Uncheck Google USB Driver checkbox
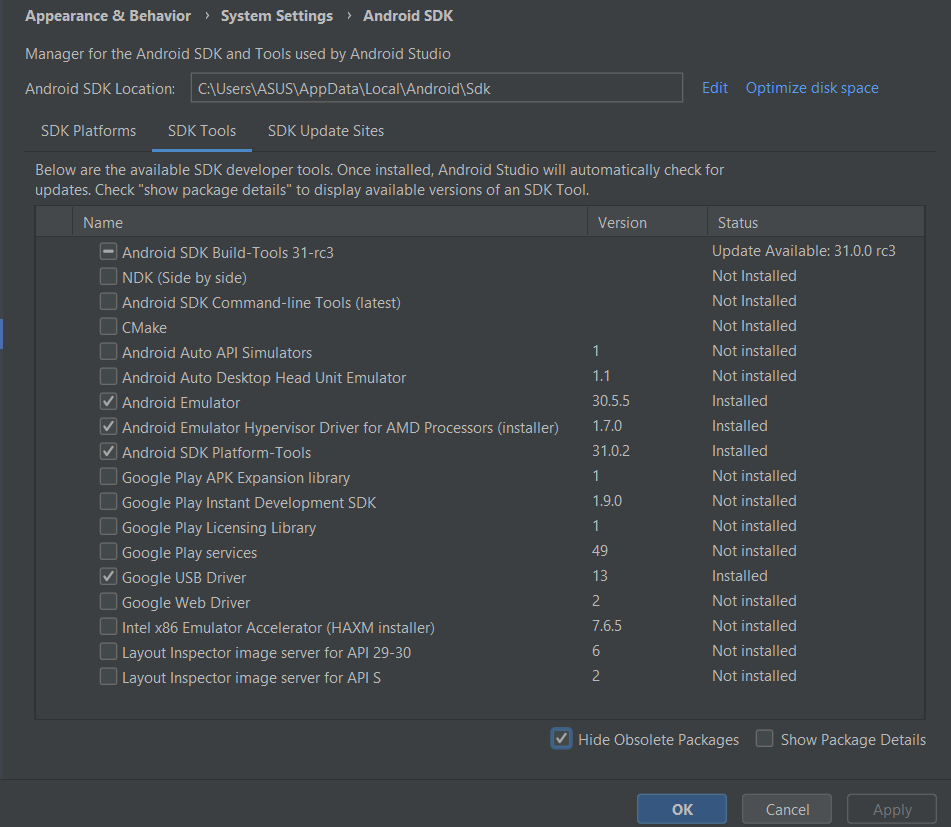951x827 pixels. click(x=108, y=577)
